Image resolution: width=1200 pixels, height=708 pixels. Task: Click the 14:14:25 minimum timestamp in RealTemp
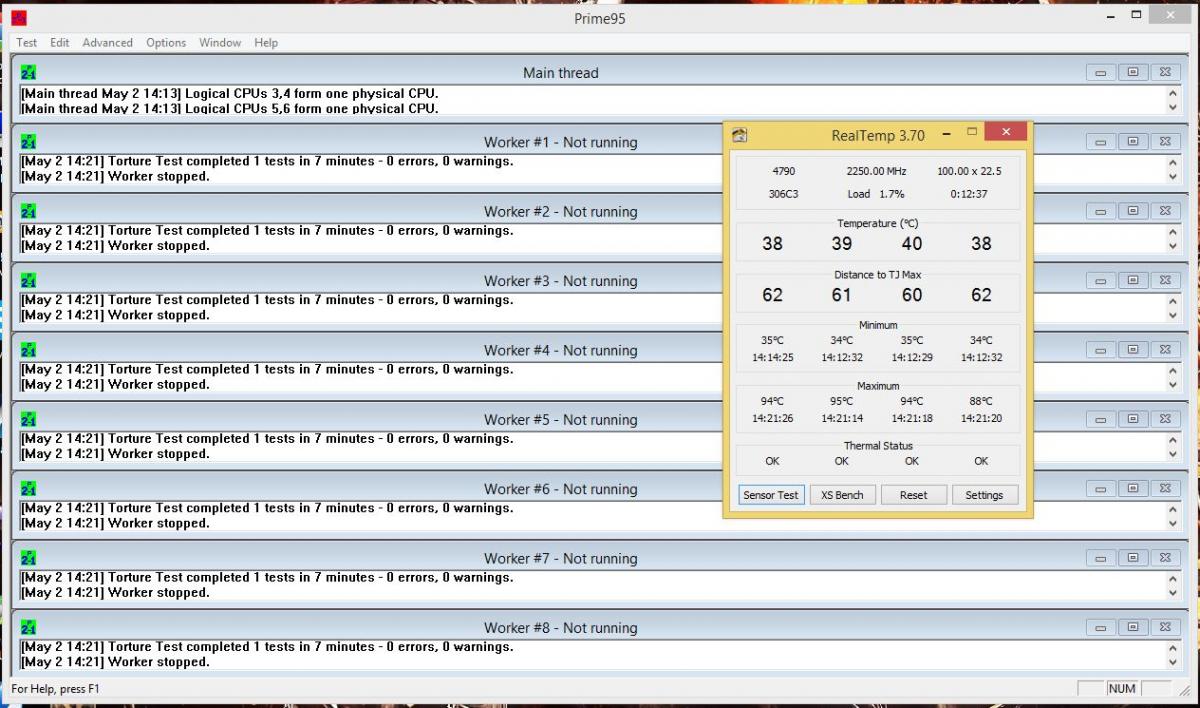tap(772, 357)
